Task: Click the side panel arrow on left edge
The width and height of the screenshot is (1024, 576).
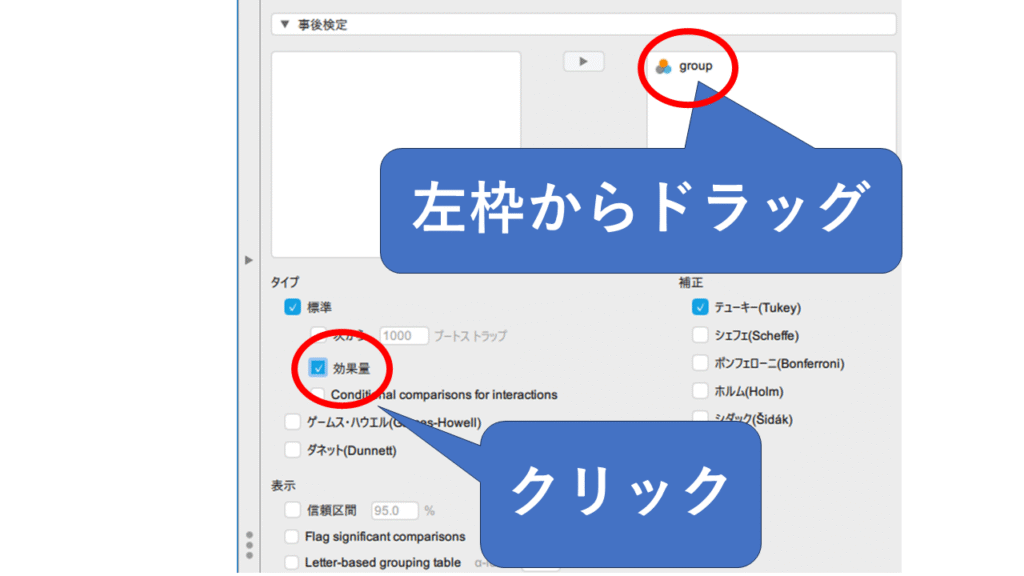Action: click(248, 260)
